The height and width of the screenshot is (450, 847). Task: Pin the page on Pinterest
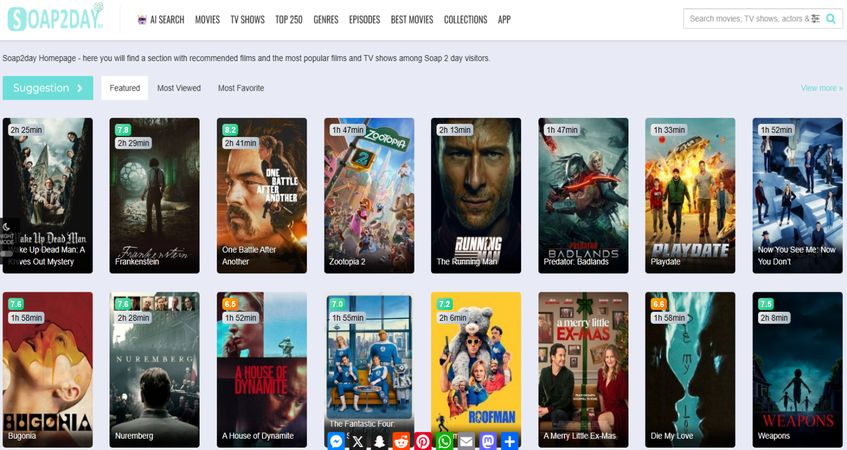[x=423, y=441]
